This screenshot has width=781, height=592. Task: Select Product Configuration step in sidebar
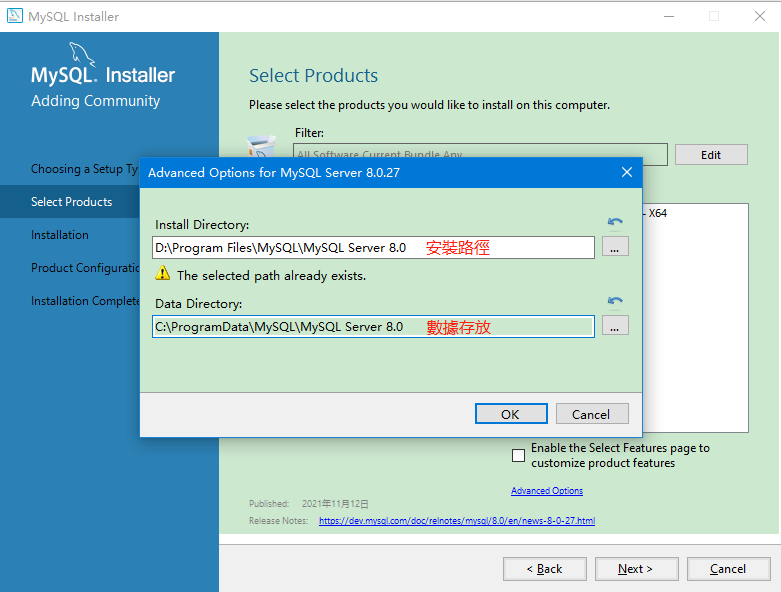85,268
